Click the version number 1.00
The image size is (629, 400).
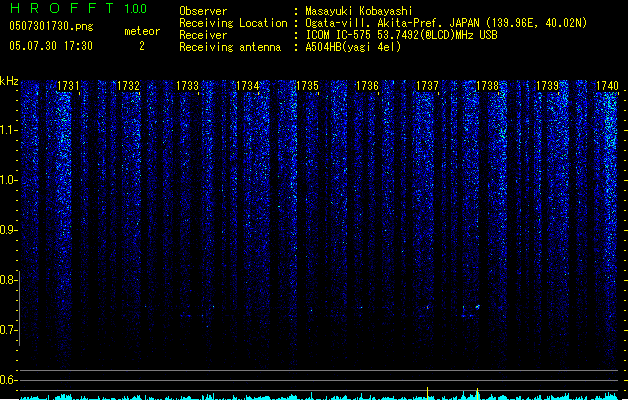(x=136, y=9)
